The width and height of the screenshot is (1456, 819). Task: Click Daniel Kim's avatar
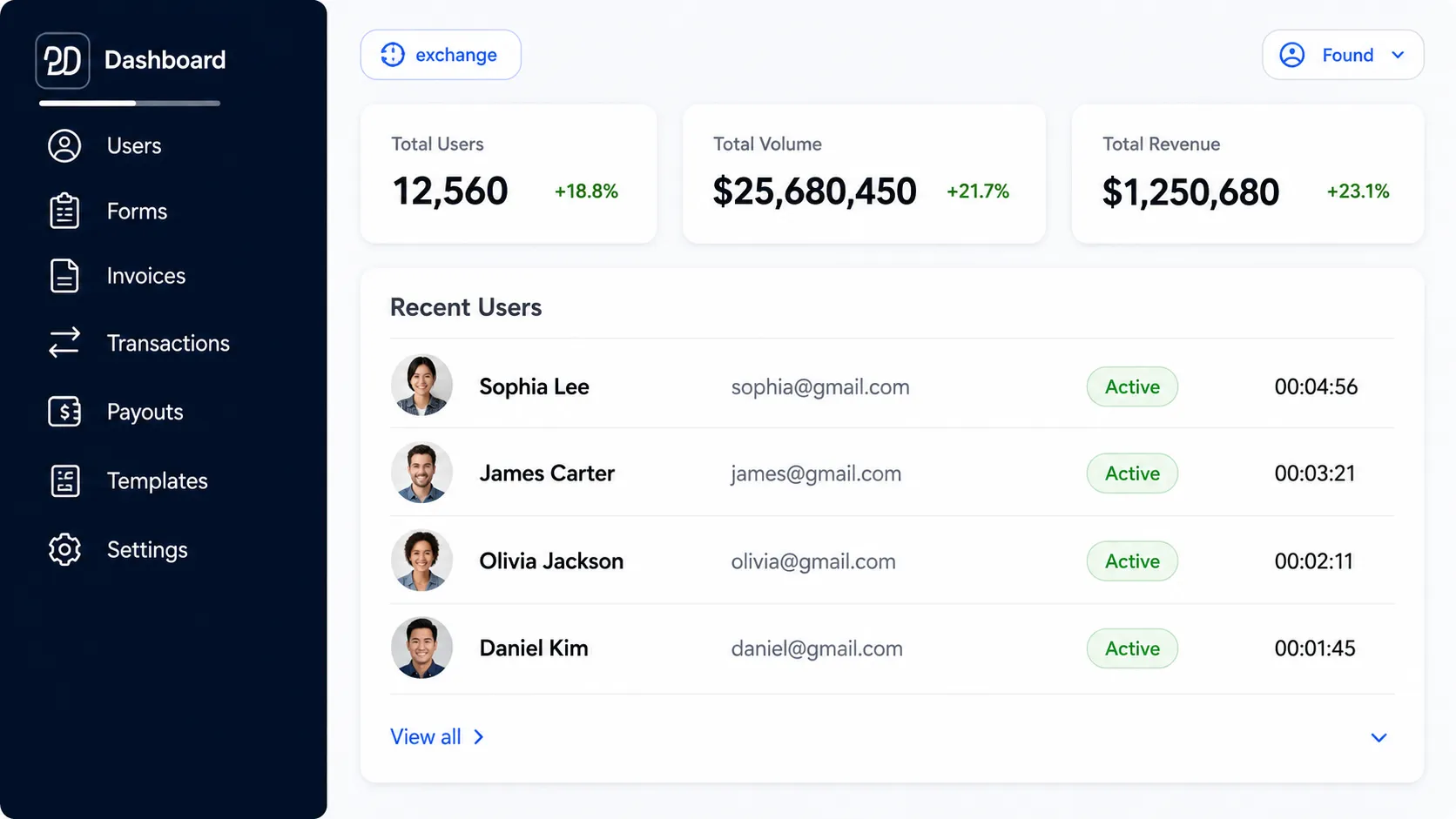pyautogui.click(x=421, y=648)
